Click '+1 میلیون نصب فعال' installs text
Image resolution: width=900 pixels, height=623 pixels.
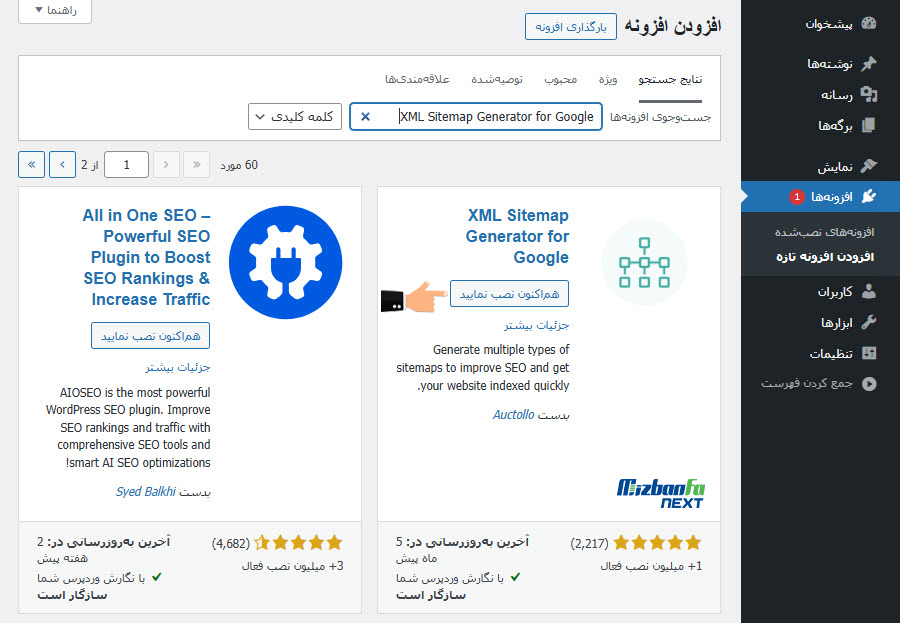click(x=651, y=566)
